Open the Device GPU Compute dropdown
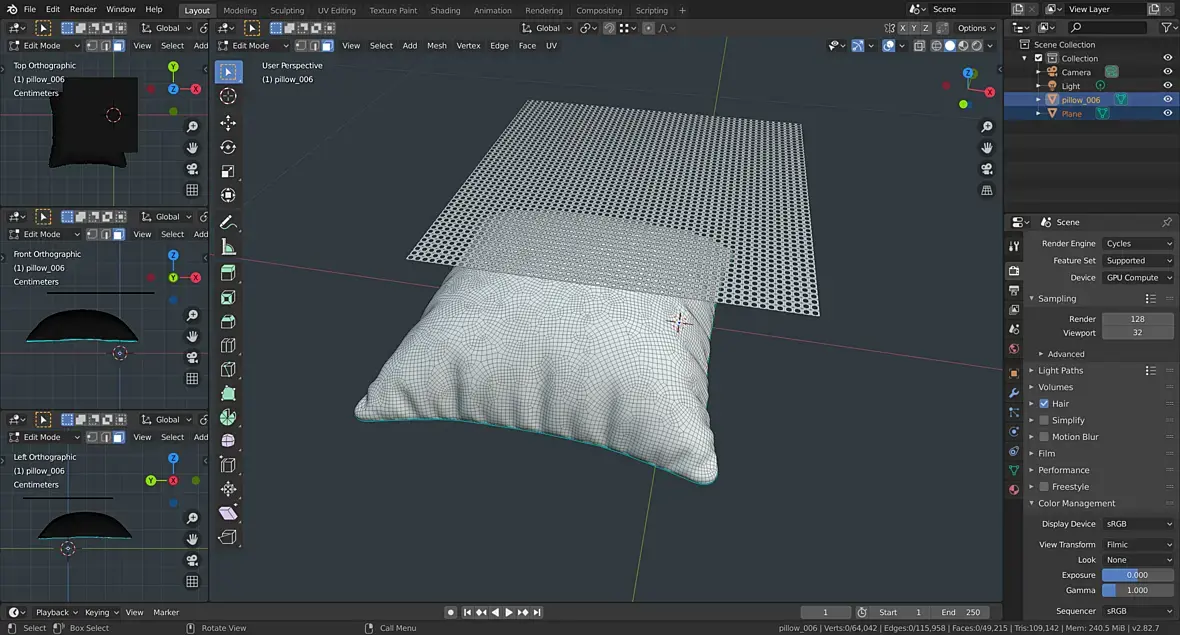Image resolution: width=1180 pixels, height=635 pixels. (1137, 278)
